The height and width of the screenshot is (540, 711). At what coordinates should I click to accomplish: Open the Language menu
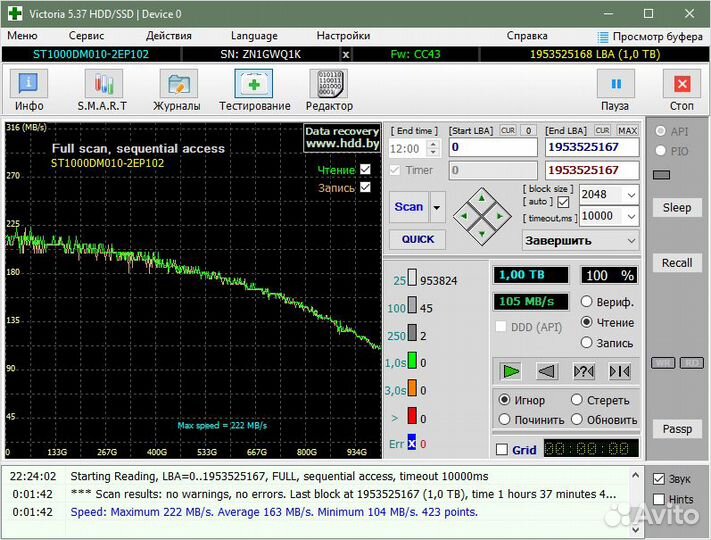tap(254, 35)
